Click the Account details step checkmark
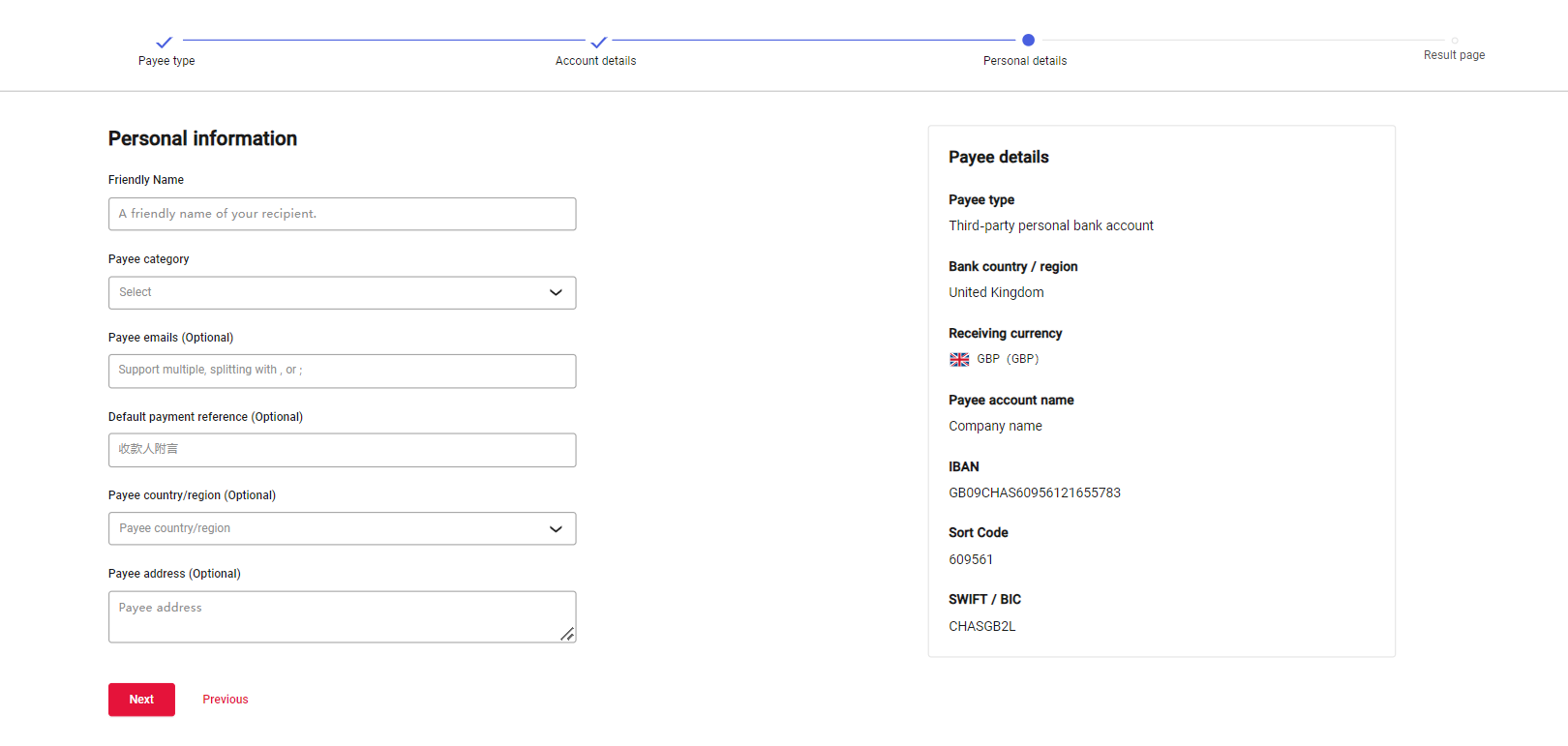The image size is (1568, 746). pyautogui.click(x=598, y=42)
